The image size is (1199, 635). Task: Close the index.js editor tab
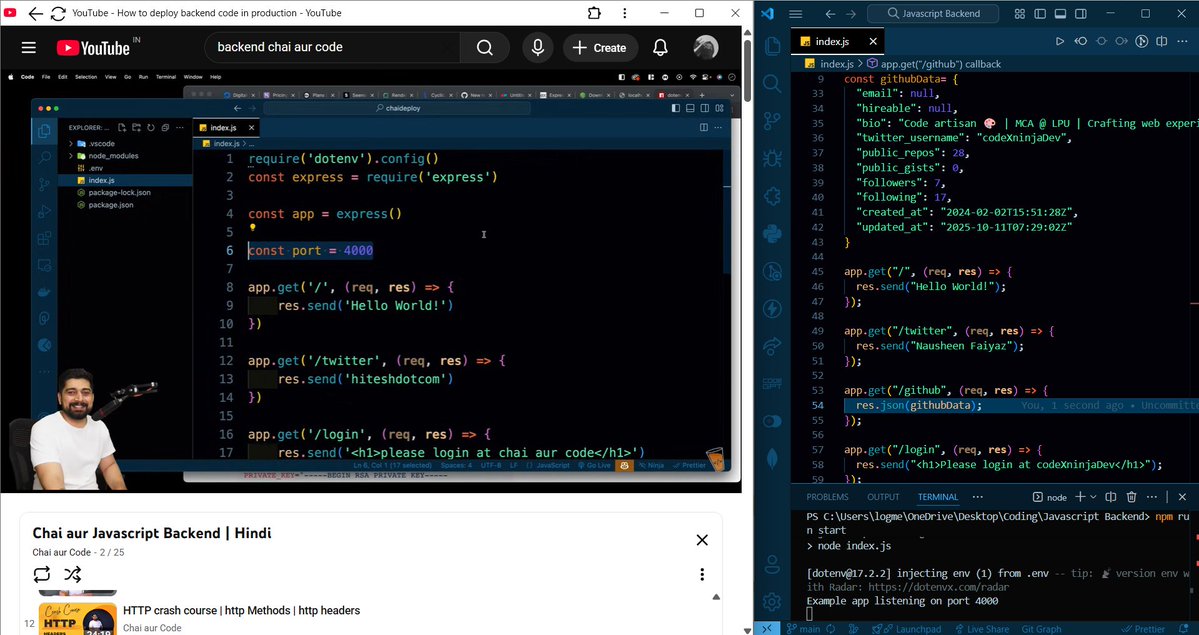point(873,41)
